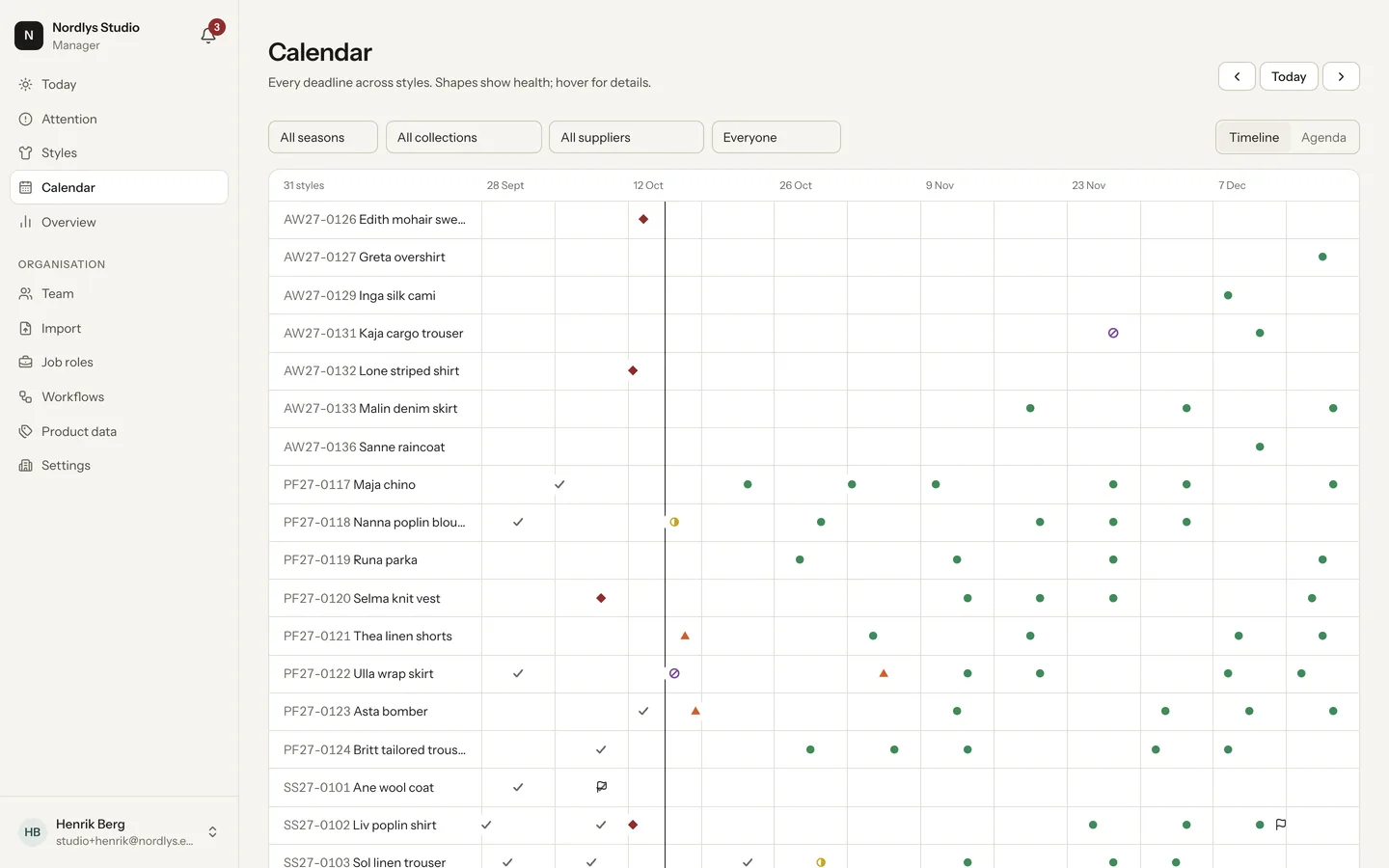Open style AW27-0136 Sanne raincoat
Viewport: 1389px width, 868px height.
[x=365, y=447]
